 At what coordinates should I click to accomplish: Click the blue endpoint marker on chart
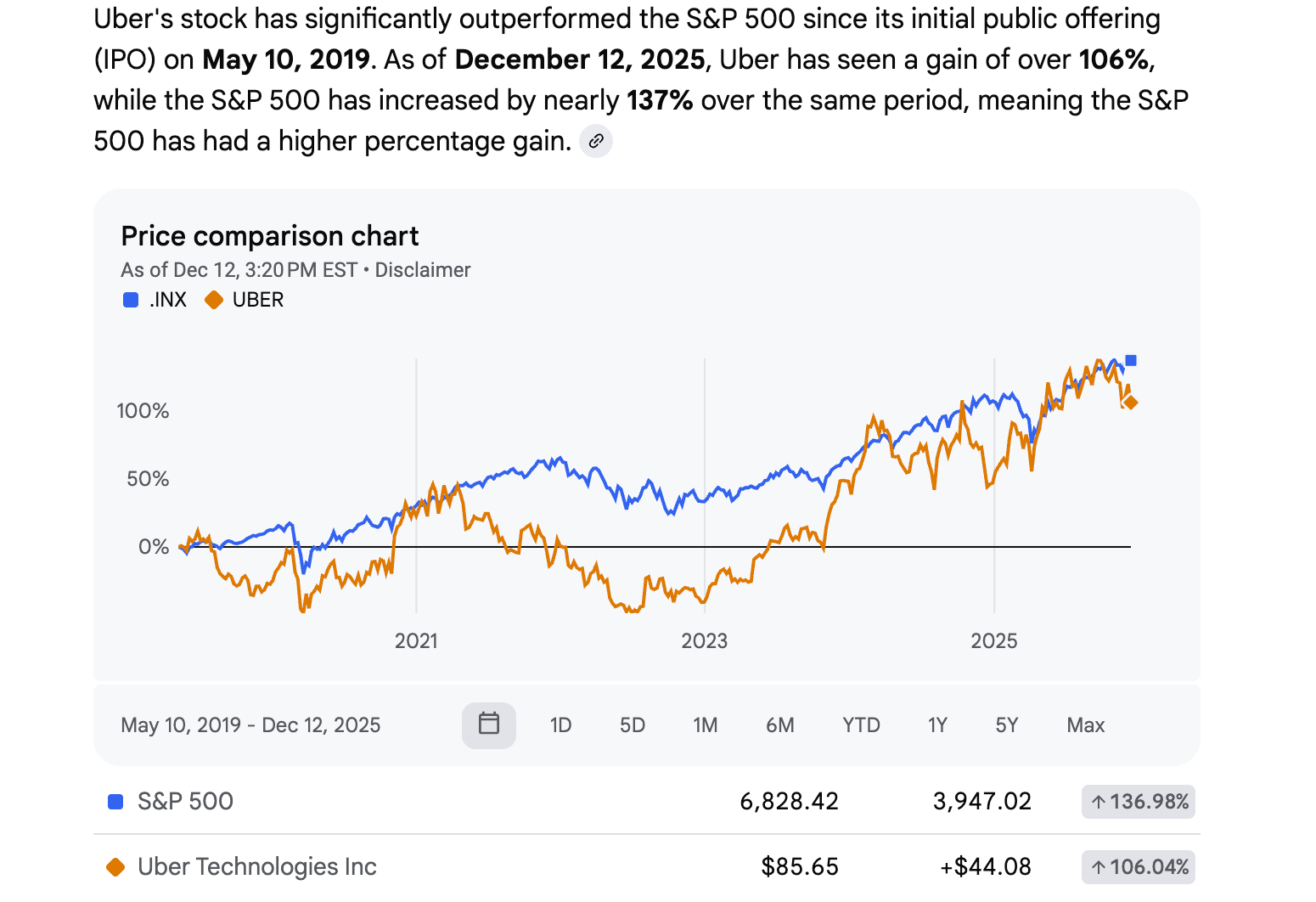coord(1130,361)
